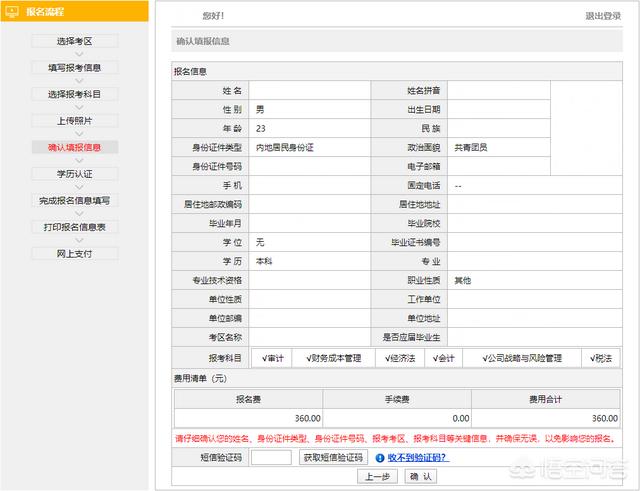Switch to the 上传照片 step
Screen dimensions: 640x491
click(x=74, y=121)
